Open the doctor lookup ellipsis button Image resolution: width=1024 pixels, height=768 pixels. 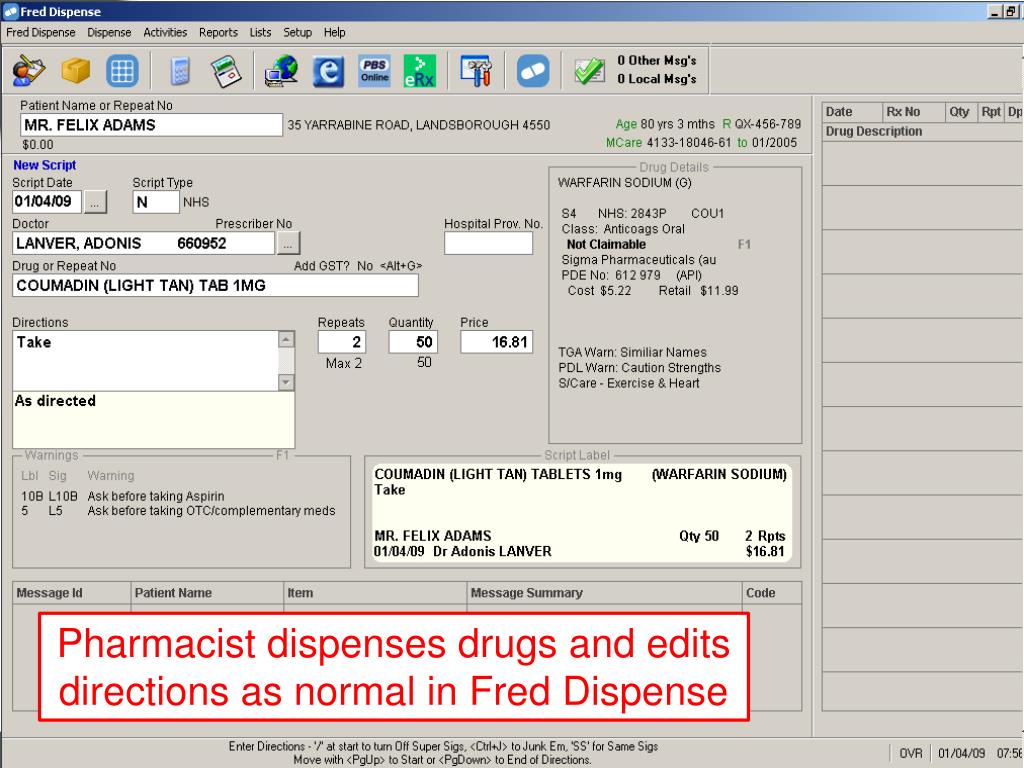[x=288, y=244]
